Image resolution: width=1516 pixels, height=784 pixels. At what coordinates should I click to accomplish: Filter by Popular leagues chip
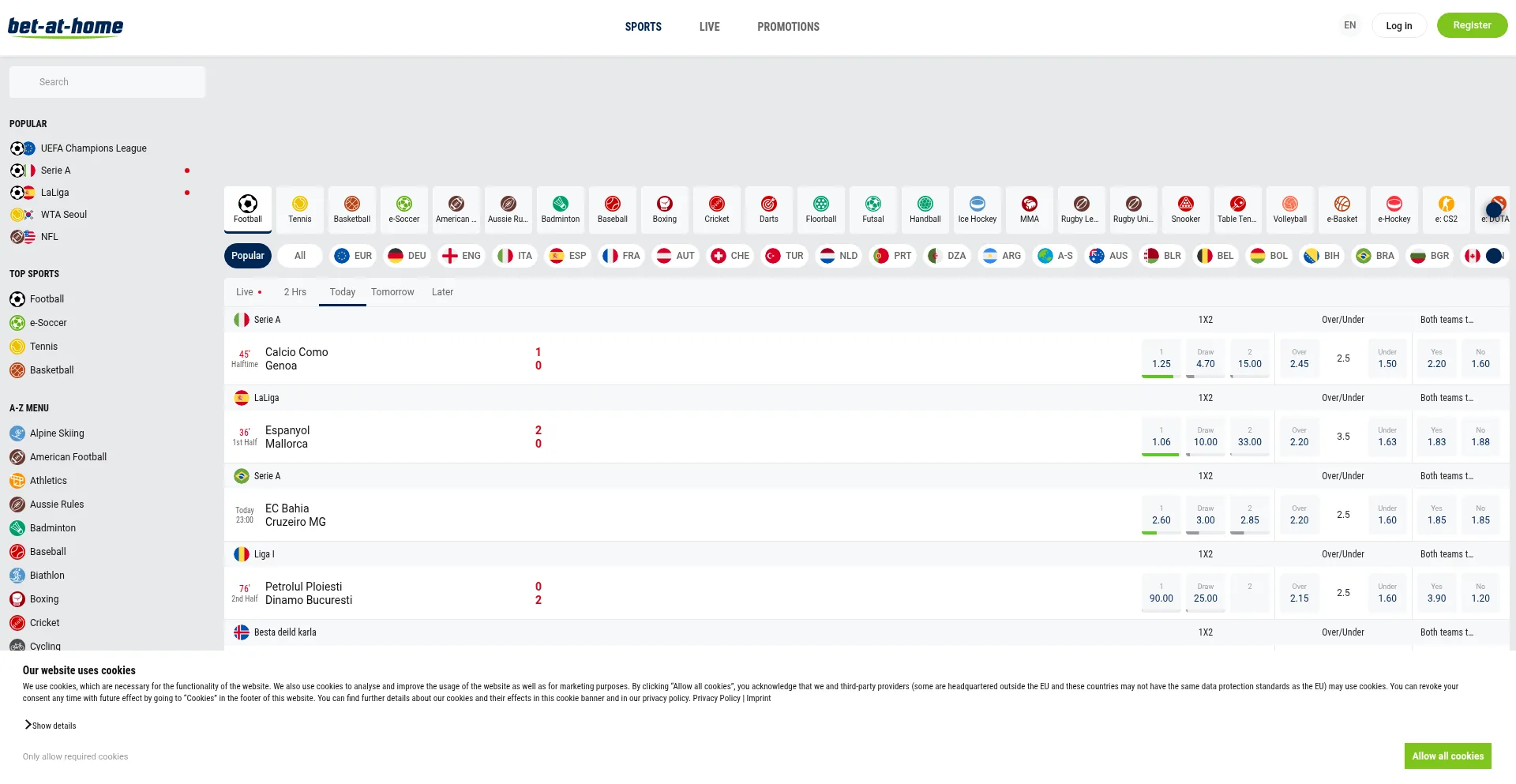[x=248, y=256]
